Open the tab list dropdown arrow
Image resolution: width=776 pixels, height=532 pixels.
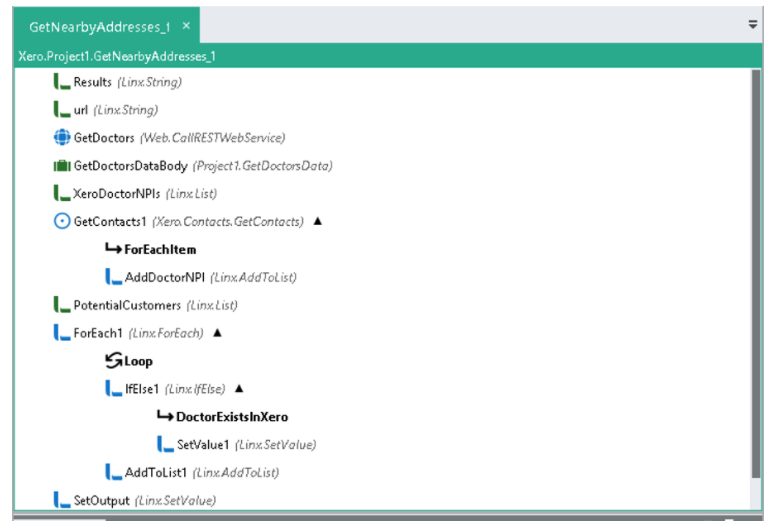click(x=753, y=24)
